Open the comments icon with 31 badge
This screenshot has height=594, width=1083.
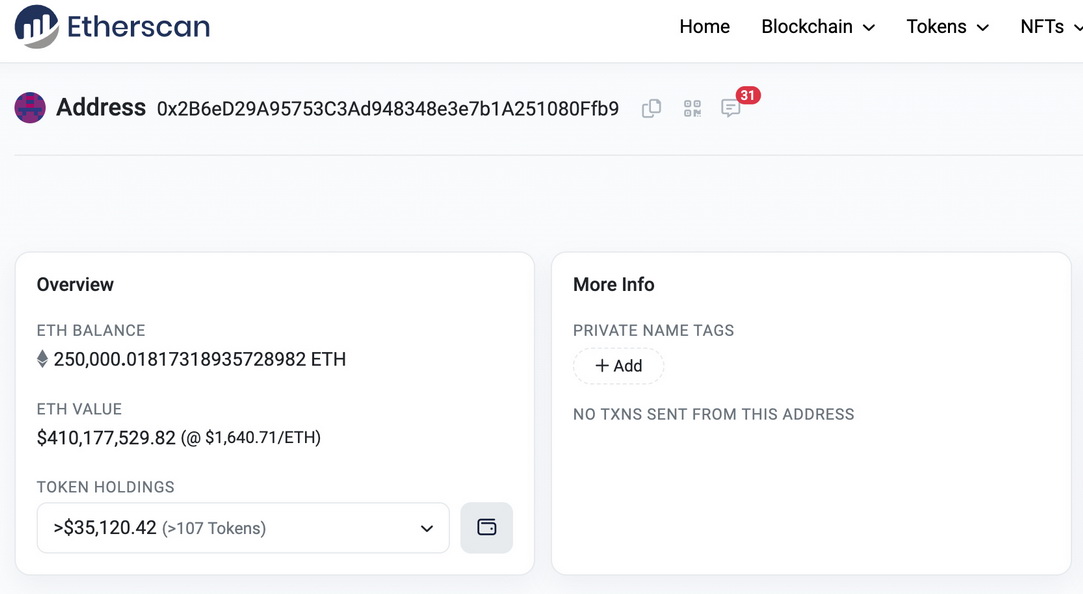pos(731,108)
